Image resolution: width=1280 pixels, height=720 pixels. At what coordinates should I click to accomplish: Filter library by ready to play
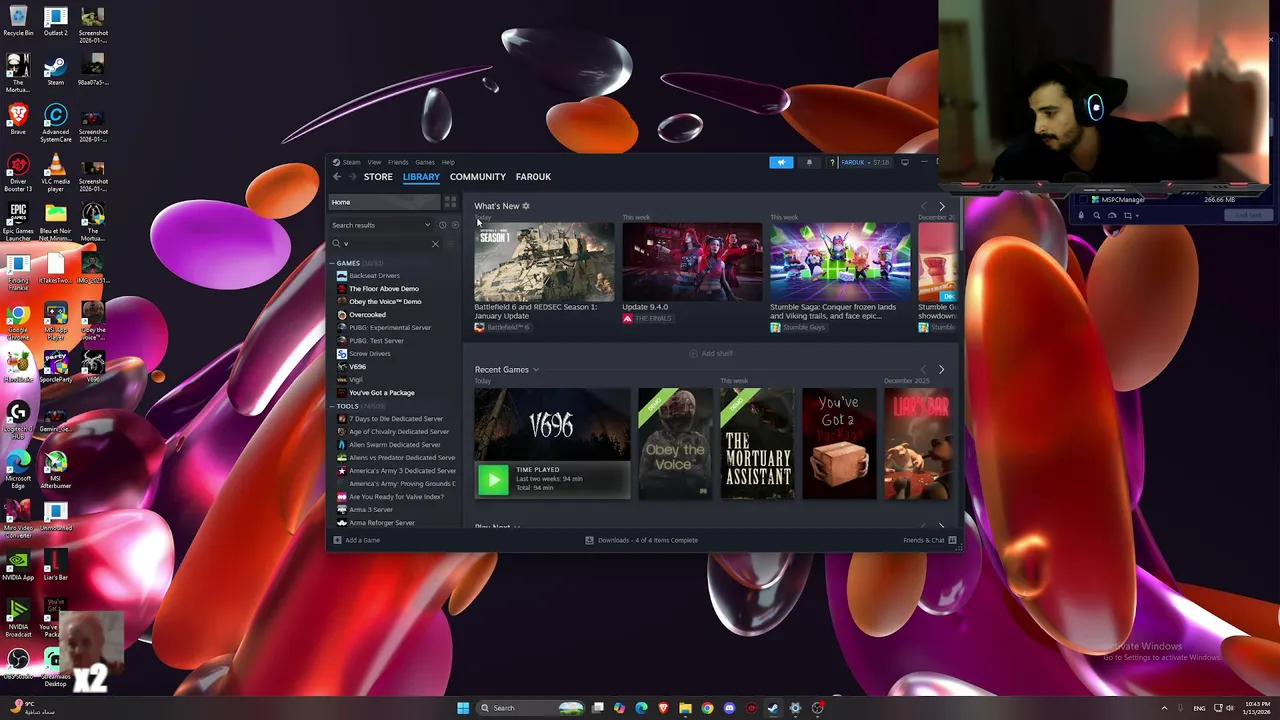454,225
